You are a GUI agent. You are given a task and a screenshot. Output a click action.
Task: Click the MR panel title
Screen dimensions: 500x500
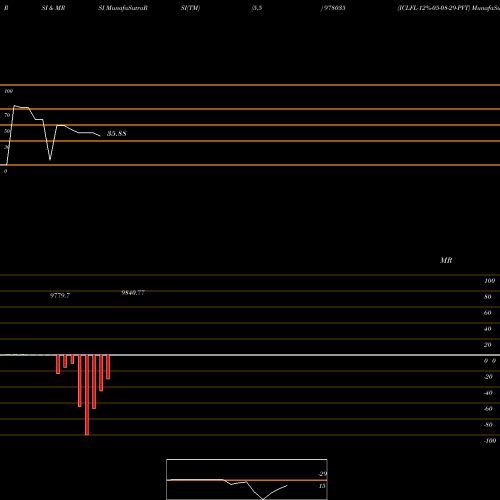click(x=446, y=260)
